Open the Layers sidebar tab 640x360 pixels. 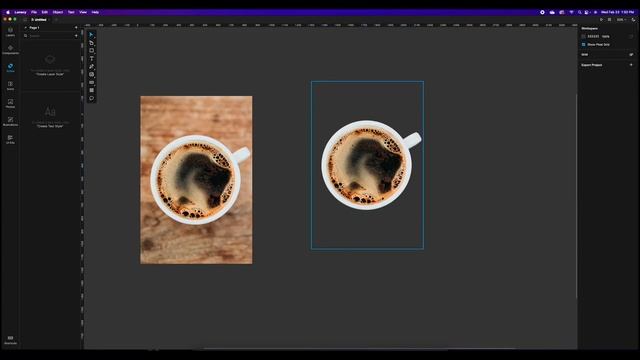[10, 32]
